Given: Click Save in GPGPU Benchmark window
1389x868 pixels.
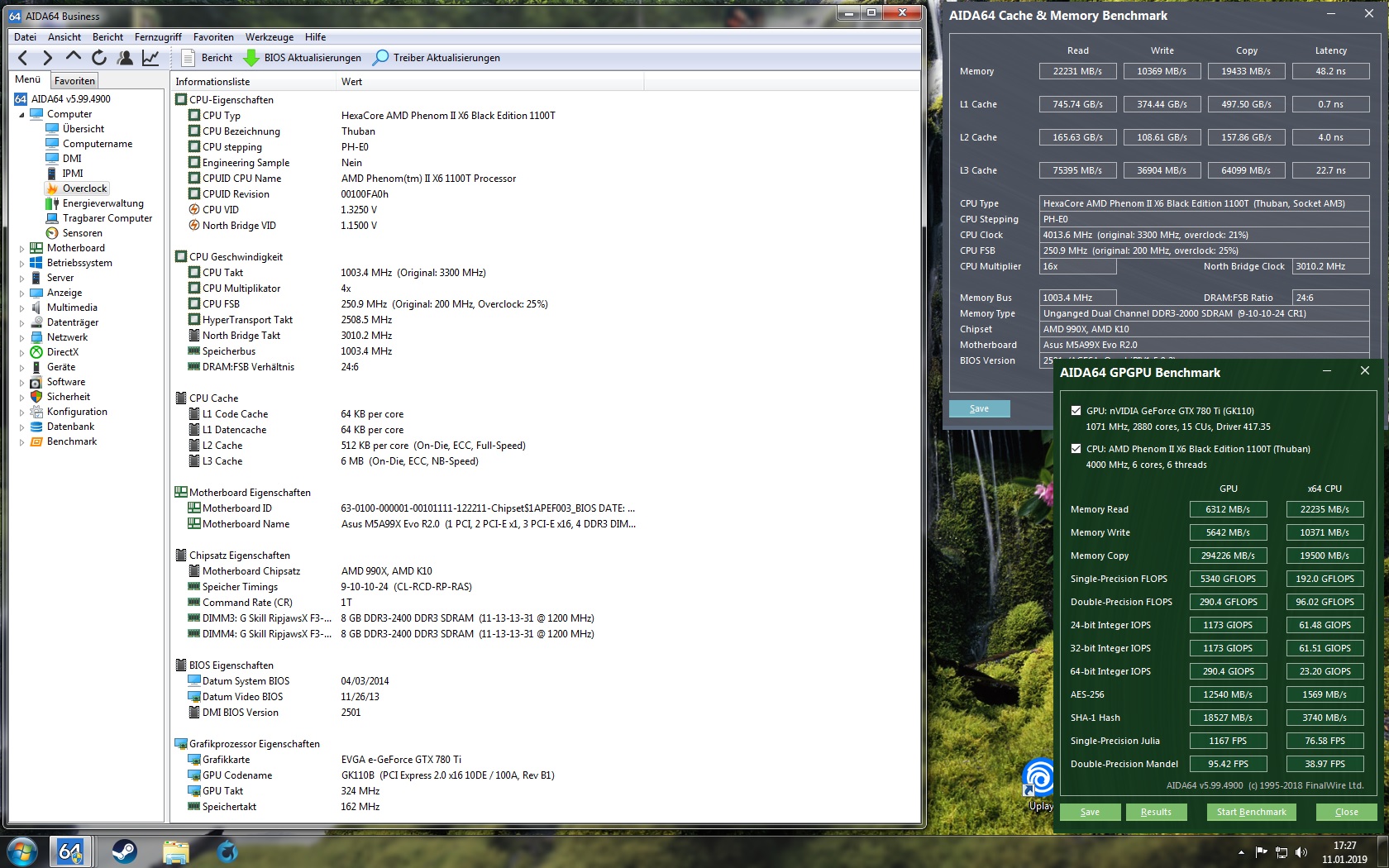Looking at the screenshot, I should pos(1090,812).
